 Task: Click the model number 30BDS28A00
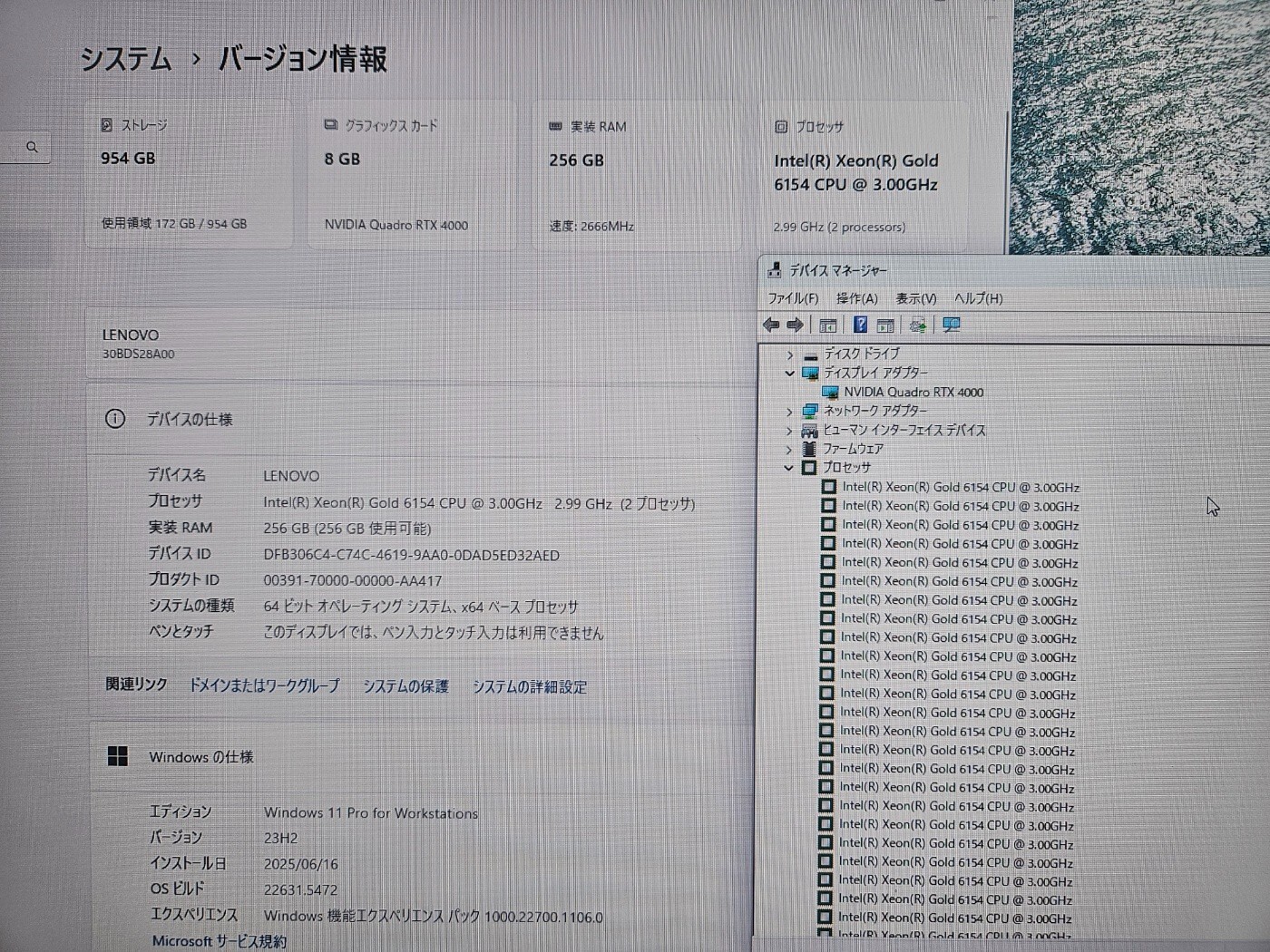pos(138,355)
